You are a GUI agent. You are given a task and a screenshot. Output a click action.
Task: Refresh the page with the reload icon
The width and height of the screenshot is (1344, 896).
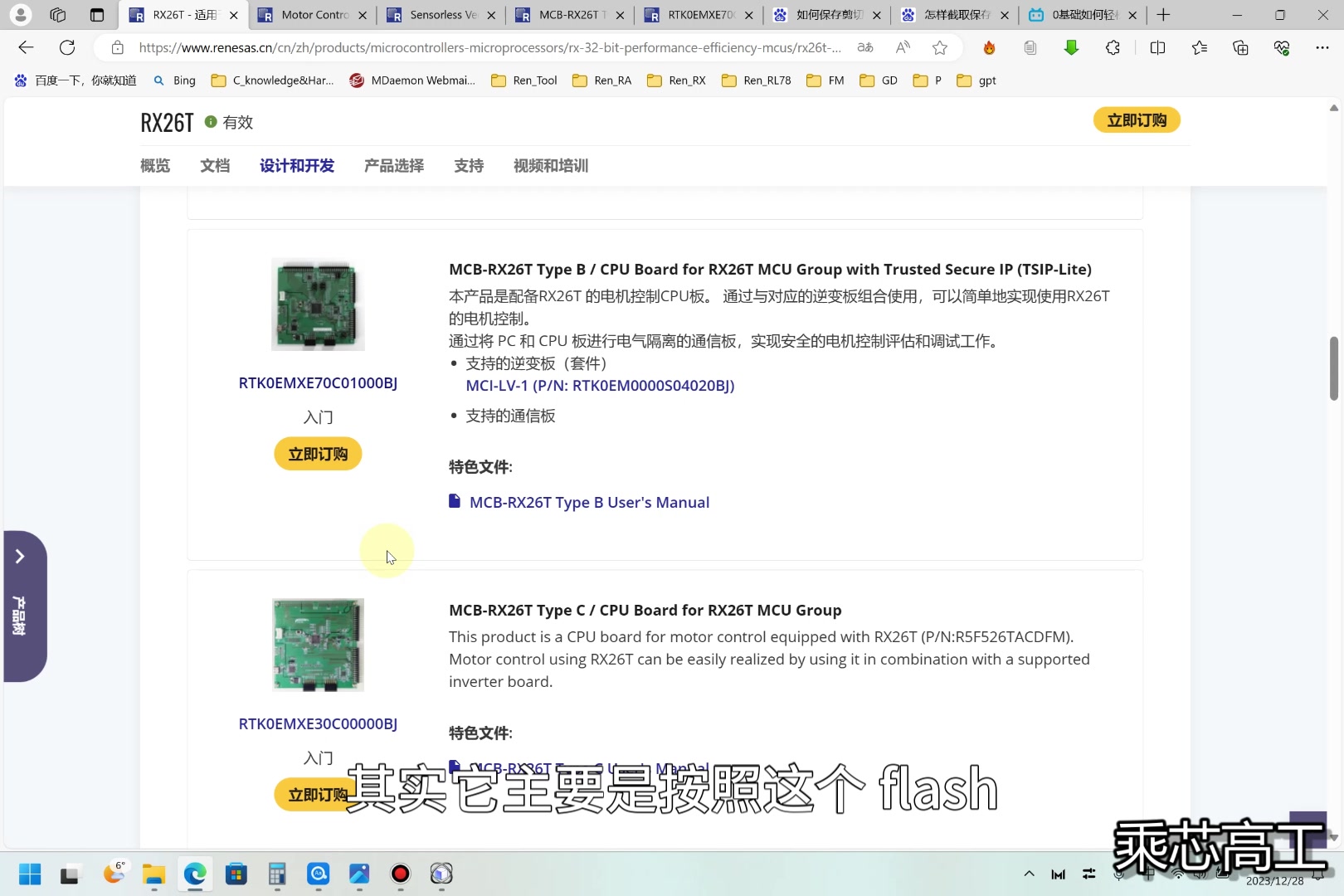coord(67,47)
